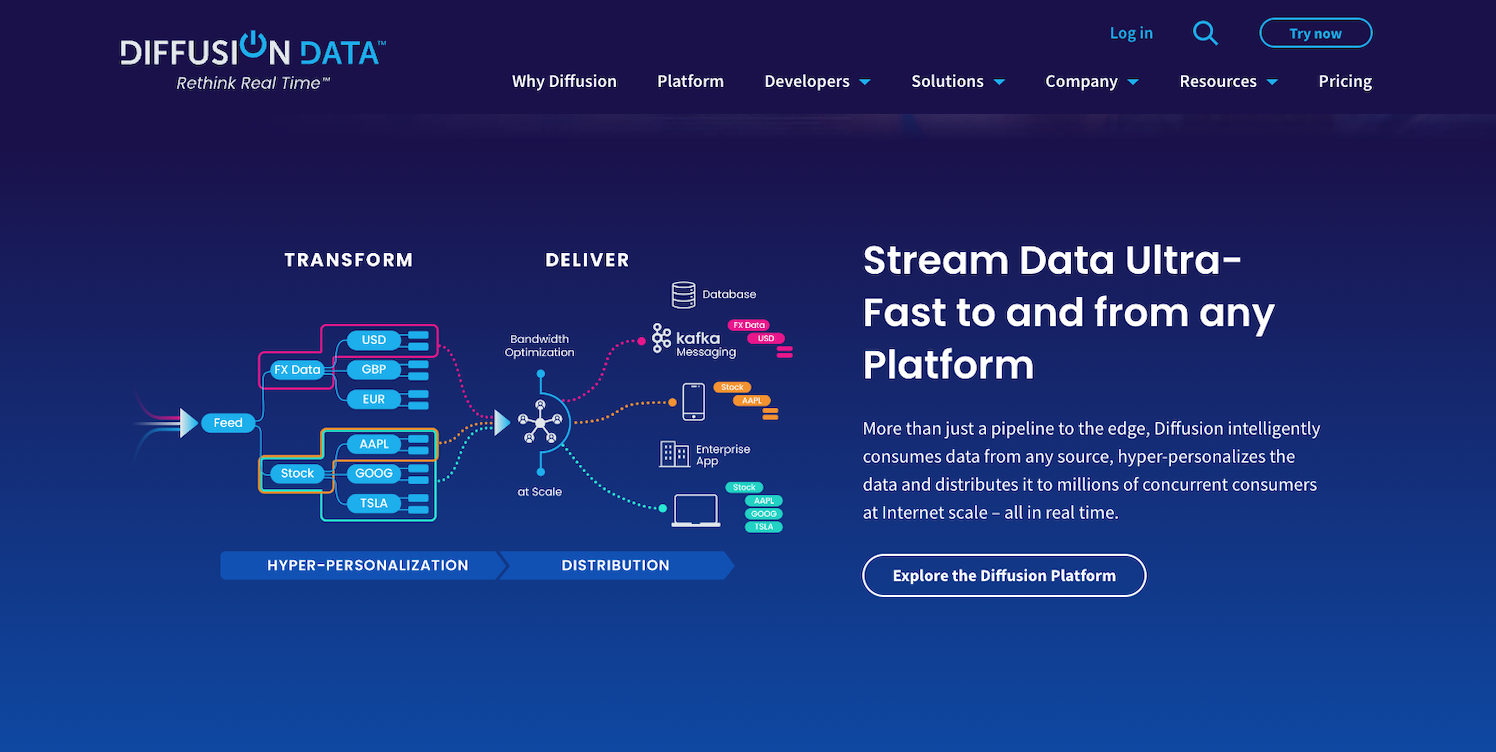The image size is (1496, 752).
Task: Expand the Solutions dropdown arrow
Action: pyautogui.click(x=999, y=82)
